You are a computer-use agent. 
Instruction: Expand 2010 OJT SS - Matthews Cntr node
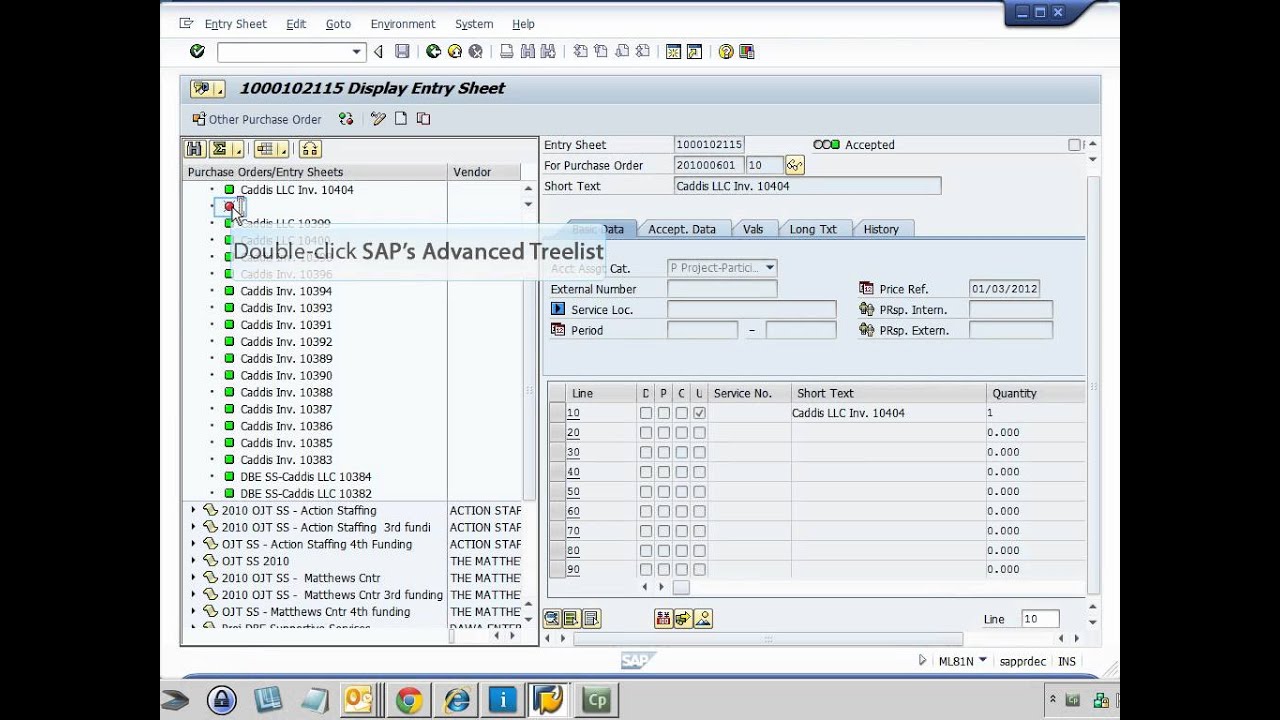[x=193, y=578]
